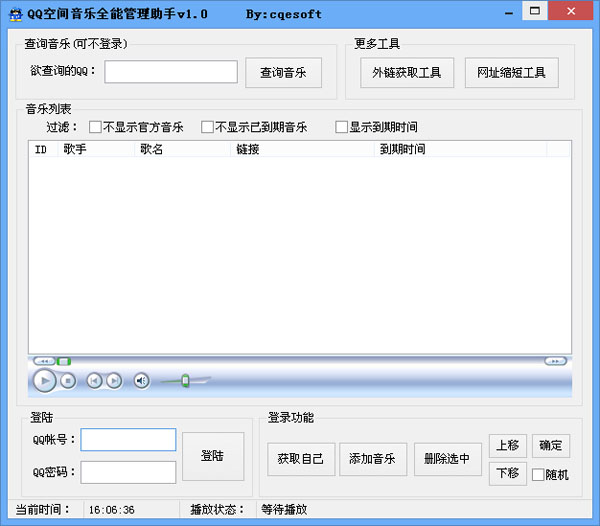This screenshot has width=600, height=526.
Task: Click the app icon in title bar
Action: coord(16,14)
